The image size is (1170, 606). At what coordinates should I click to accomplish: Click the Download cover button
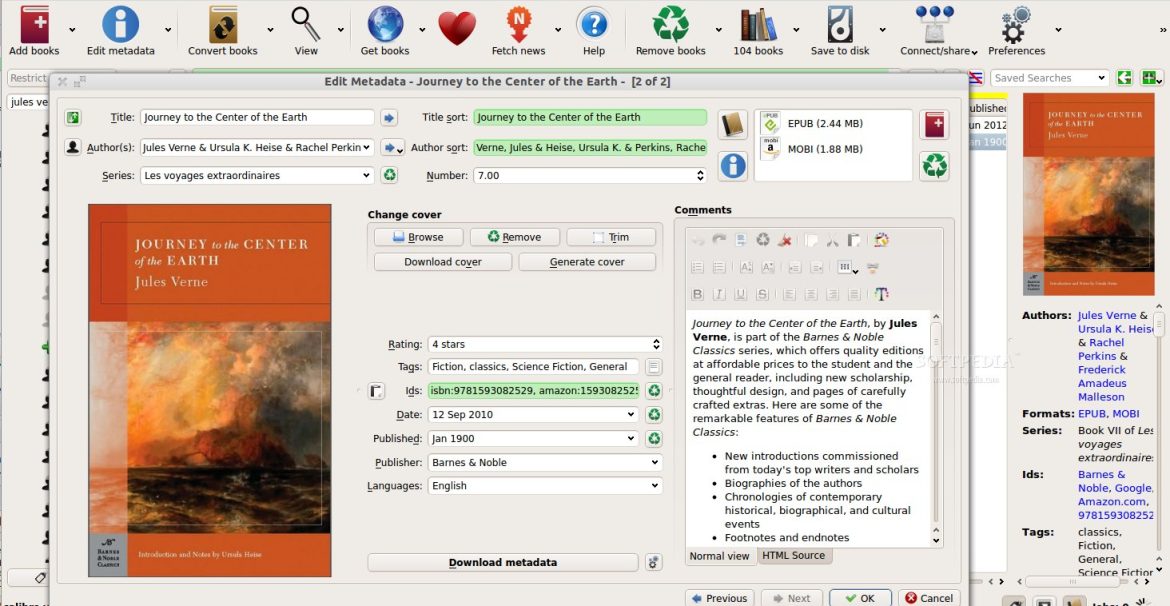coord(443,262)
